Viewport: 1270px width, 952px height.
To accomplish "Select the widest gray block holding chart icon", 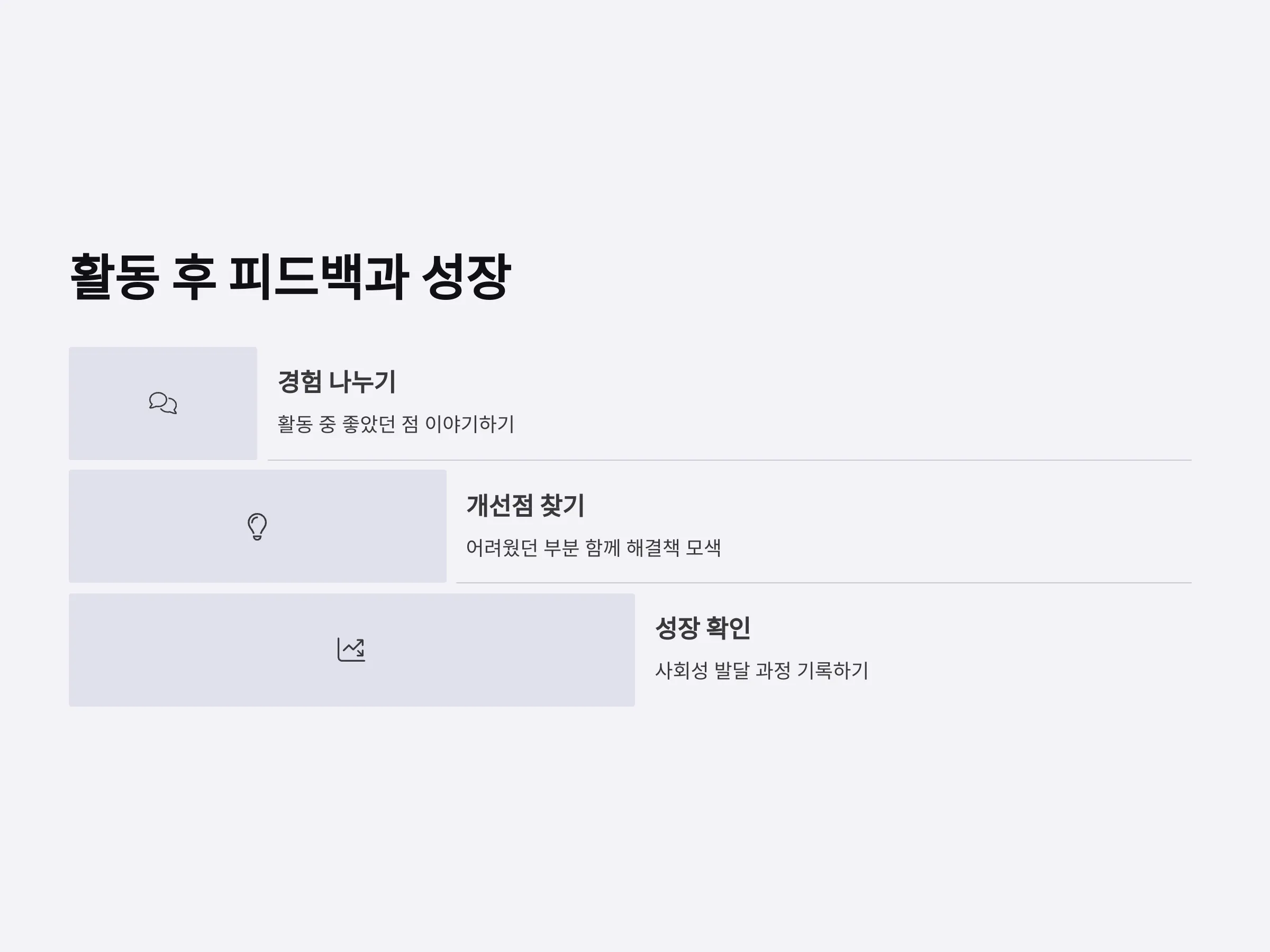I will point(352,650).
